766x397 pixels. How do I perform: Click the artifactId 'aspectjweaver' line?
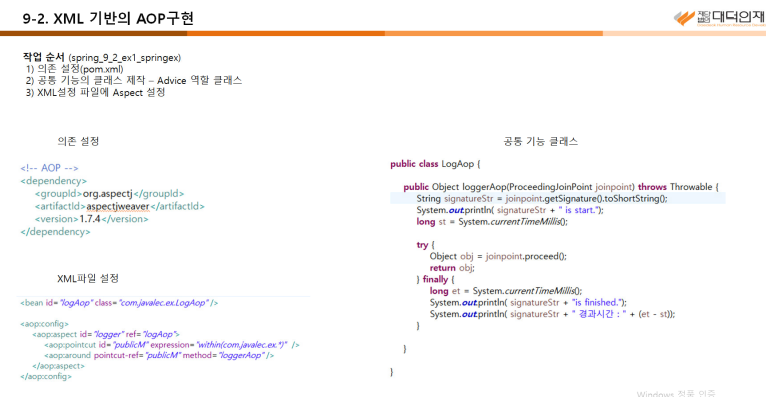click(119, 206)
